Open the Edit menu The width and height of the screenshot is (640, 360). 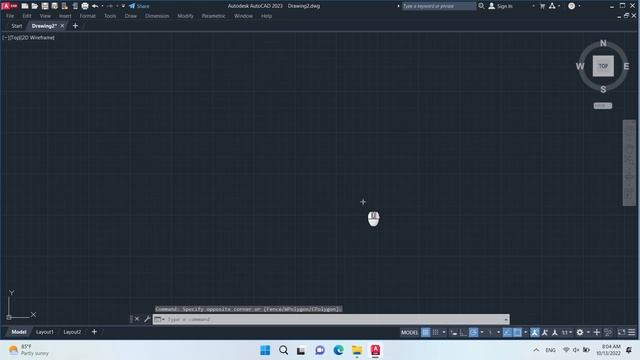coord(27,16)
